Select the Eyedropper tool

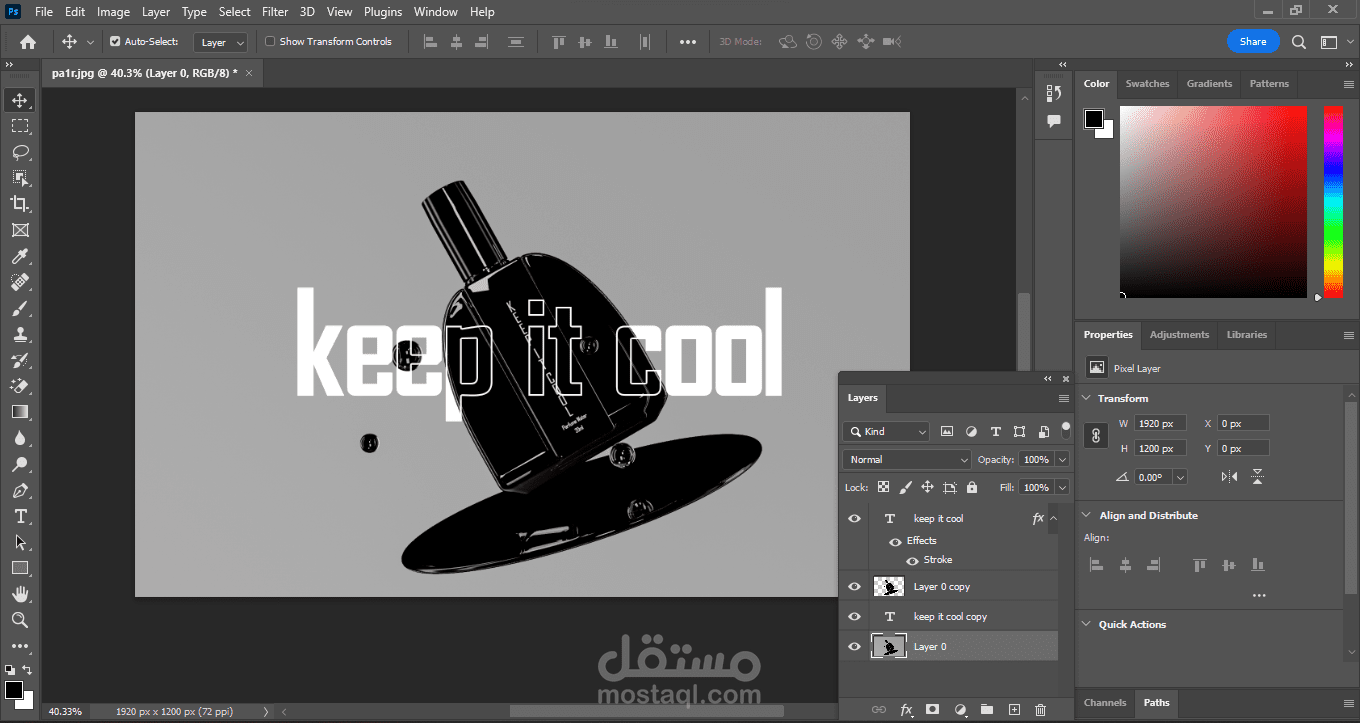pos(19,256)
